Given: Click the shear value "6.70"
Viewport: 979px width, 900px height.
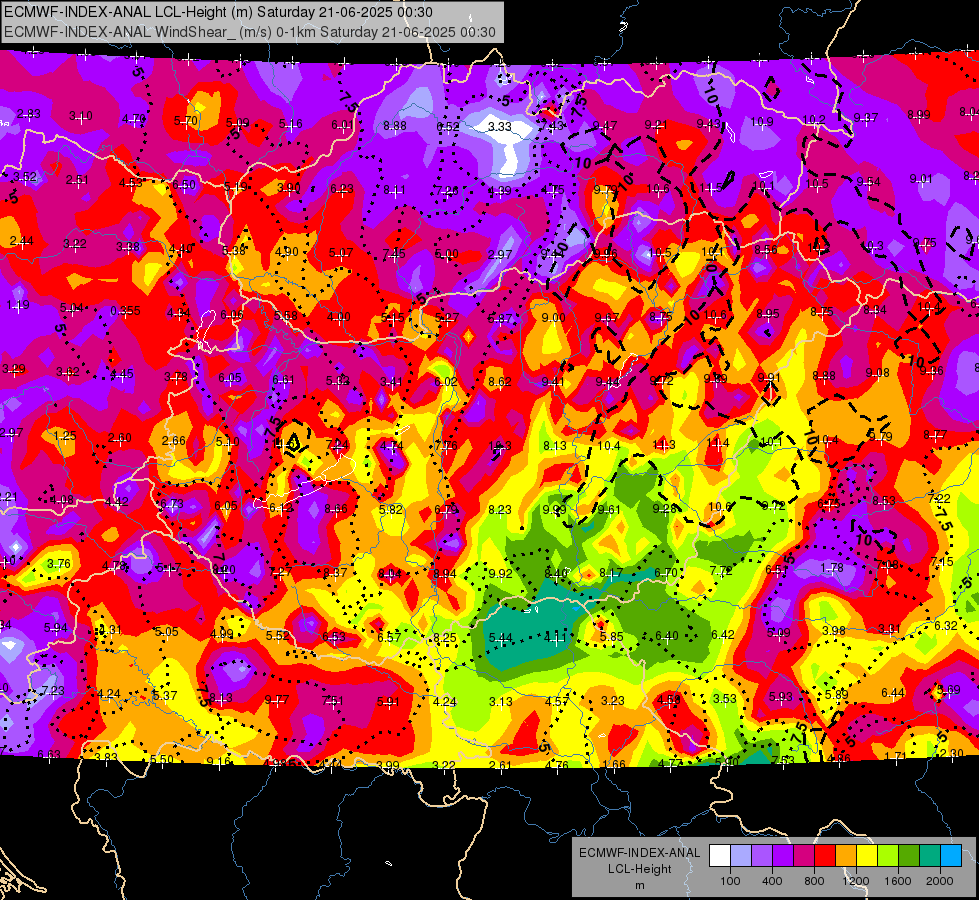Looking at the screenshot, I should tap(666, 572).
